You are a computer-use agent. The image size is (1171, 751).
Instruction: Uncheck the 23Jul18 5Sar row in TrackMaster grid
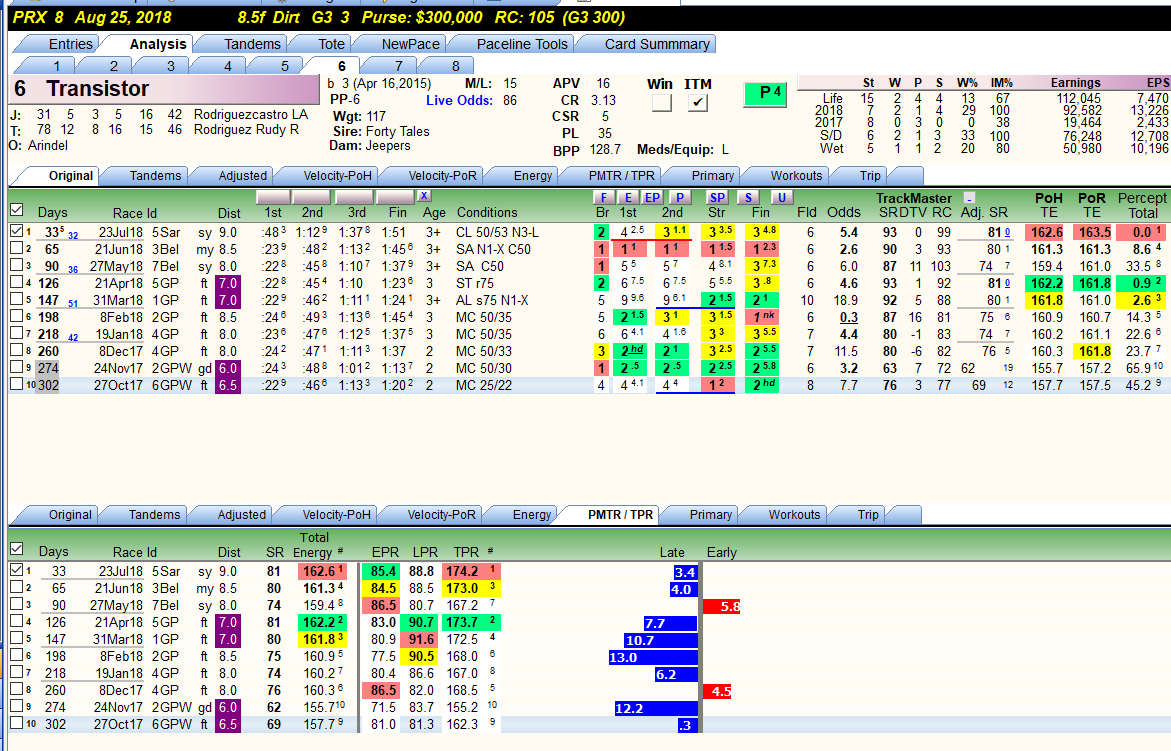tap(16, 231)
